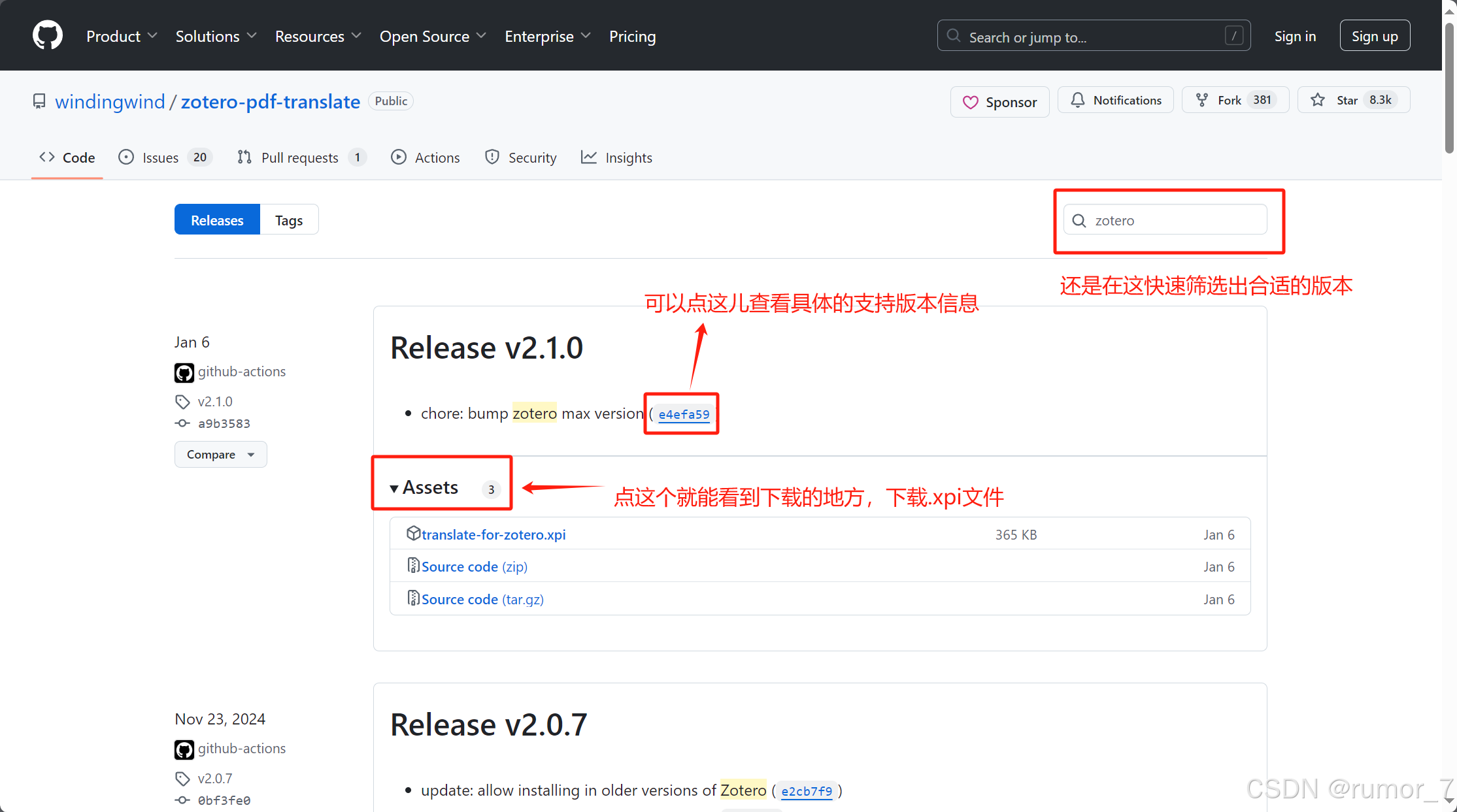
Task: Download translate-for-zotero.xpi file
Action: click(x=494, y=534)
